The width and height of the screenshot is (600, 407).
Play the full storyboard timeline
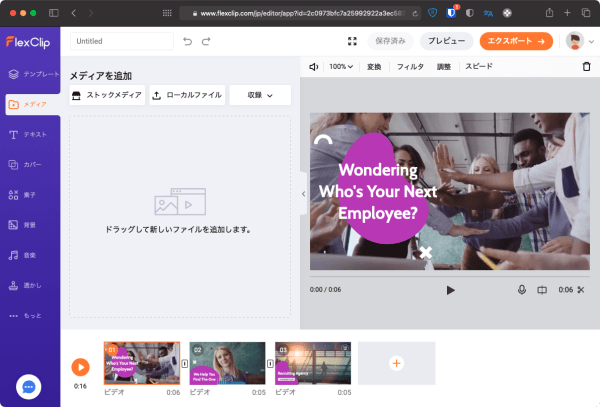tap(80, 367)
